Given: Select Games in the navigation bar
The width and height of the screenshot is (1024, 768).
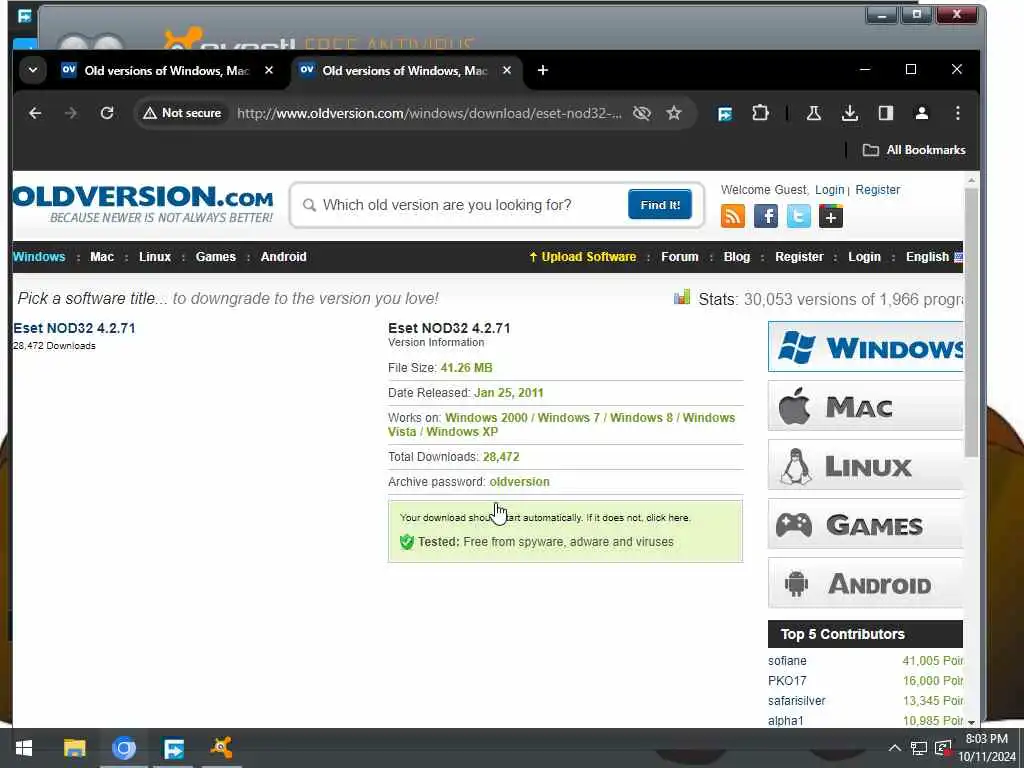Looking at the screenshot, I should point(216,257).
